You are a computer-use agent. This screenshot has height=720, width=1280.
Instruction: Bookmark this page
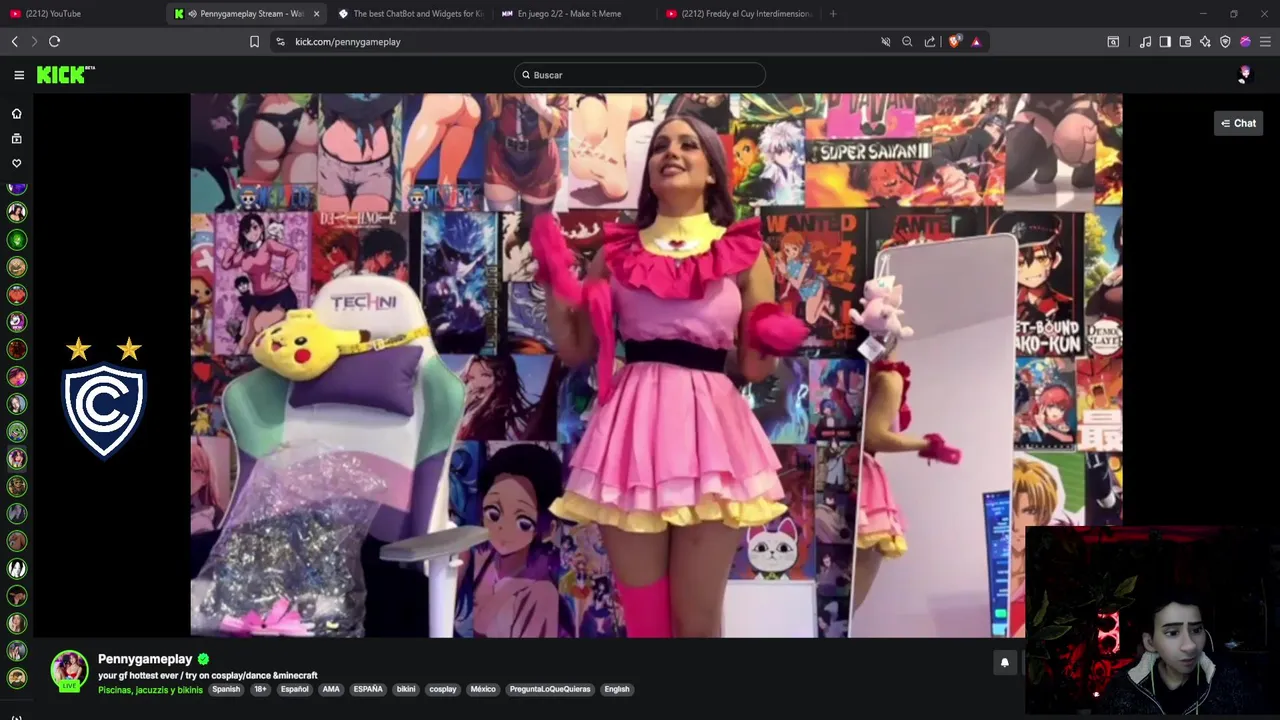tap(254, 41)
